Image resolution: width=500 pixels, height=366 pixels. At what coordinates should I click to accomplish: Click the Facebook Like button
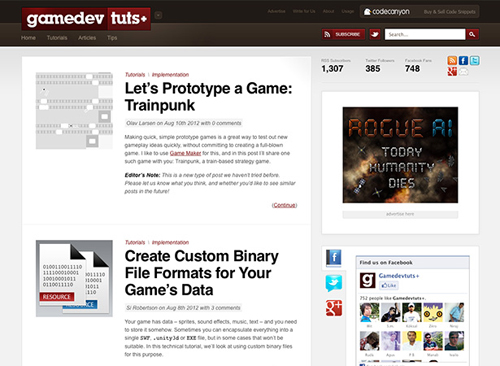[x=389, y=285]
